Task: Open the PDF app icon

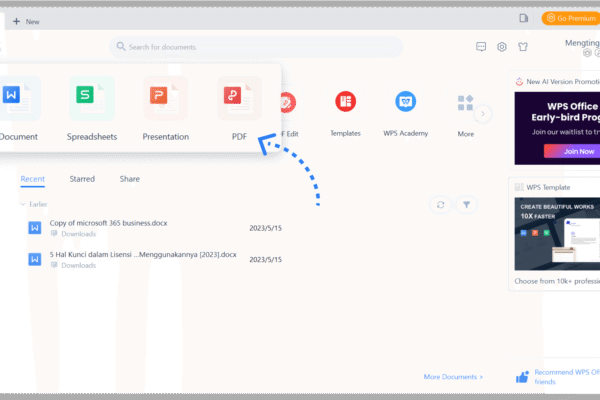Action: click(240, 98)
